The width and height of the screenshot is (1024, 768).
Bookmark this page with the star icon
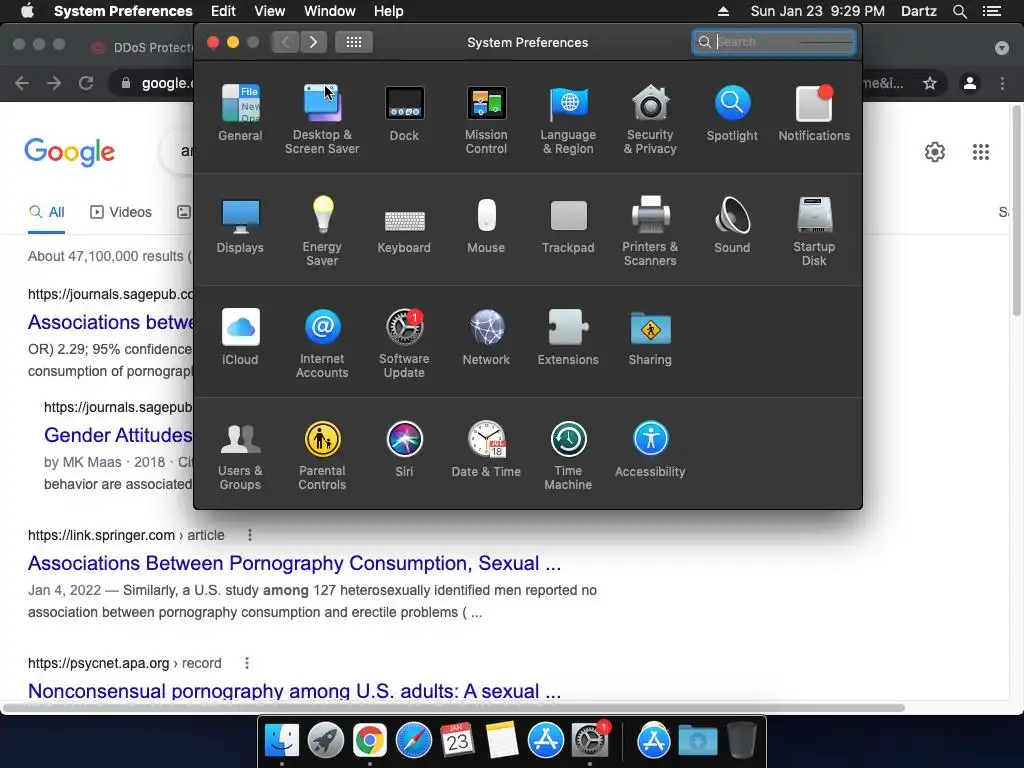tap(930, 83)
